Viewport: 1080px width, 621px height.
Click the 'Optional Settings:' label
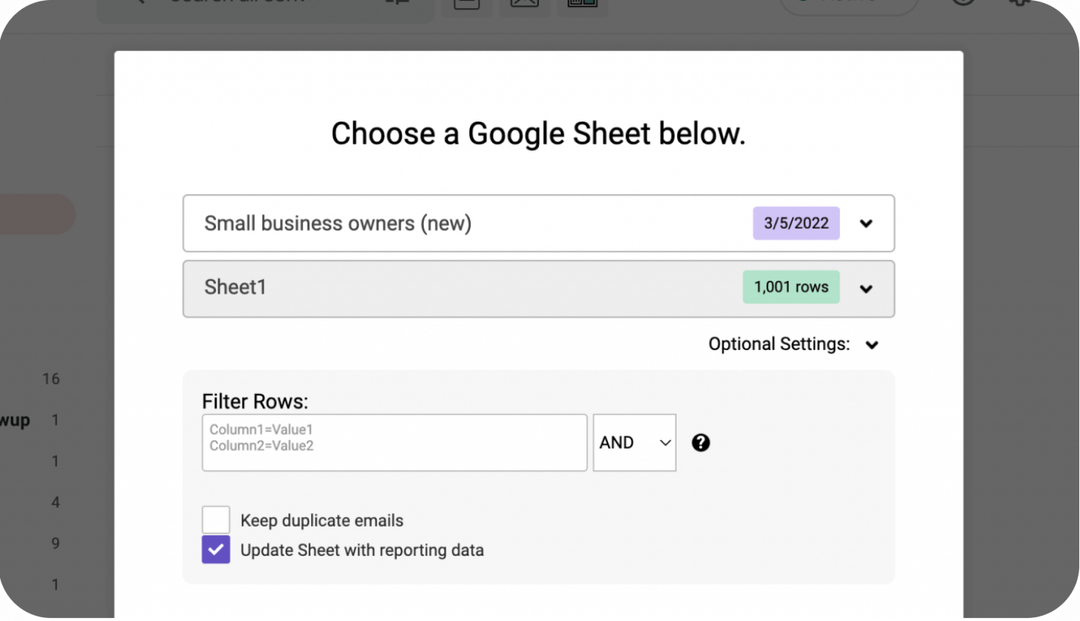tap(779, 344)
